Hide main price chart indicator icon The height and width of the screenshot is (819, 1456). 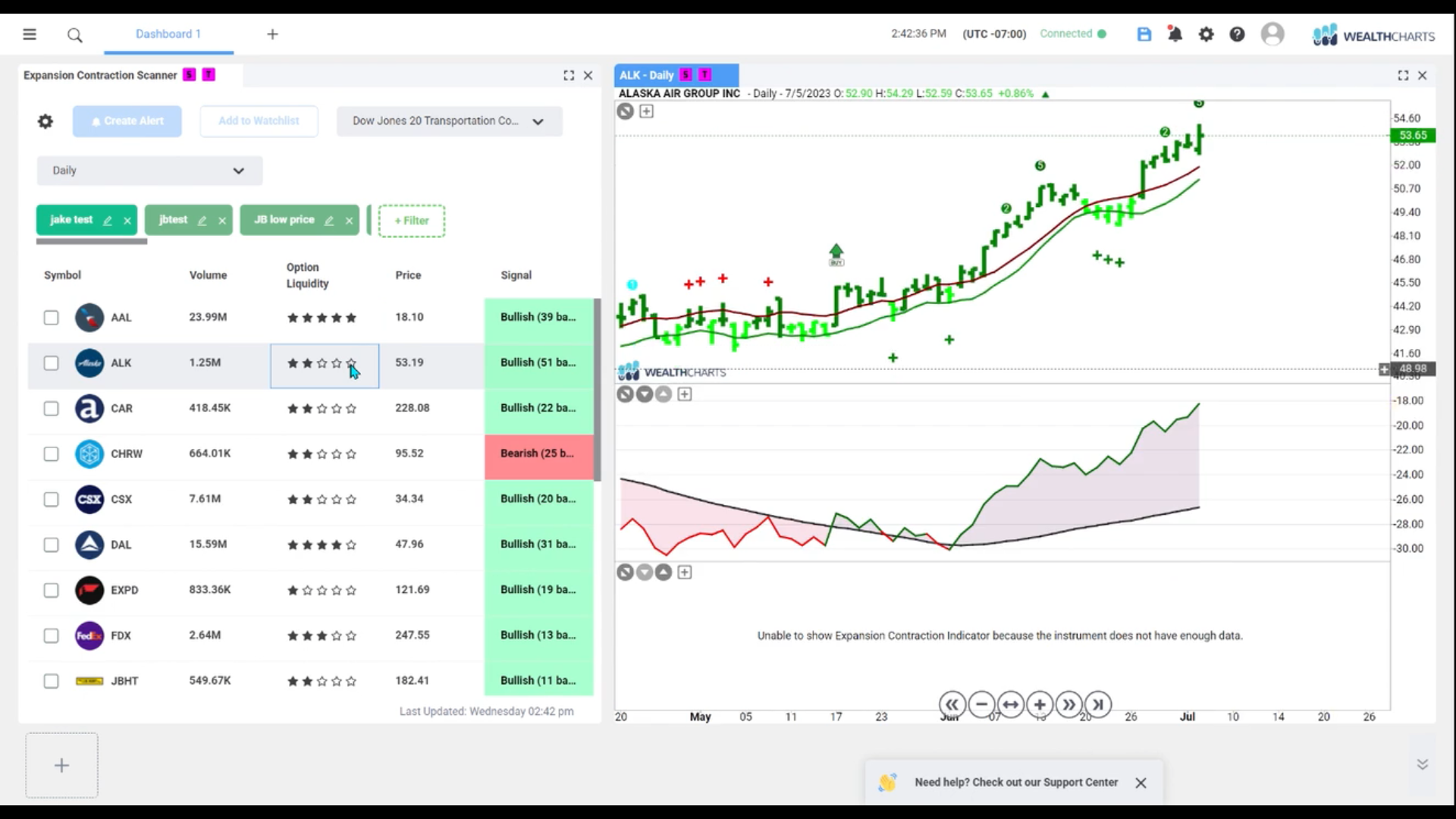click(x=625, y=111)
